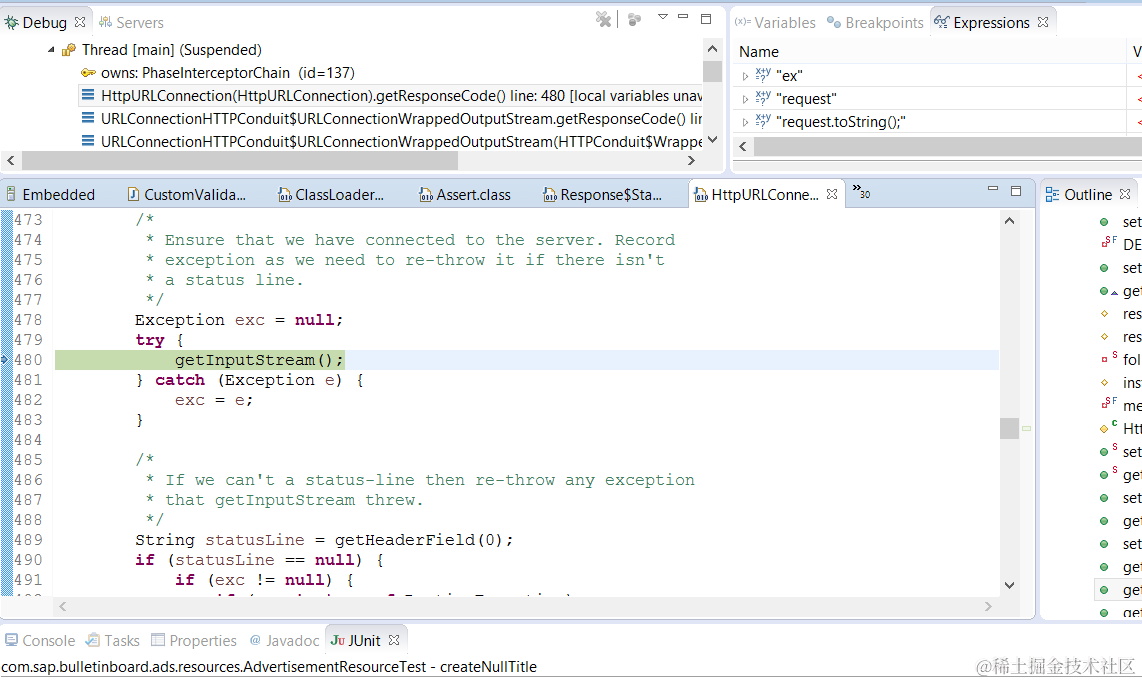
Task: Switch to the Breakpoints tab
Action: (x=875, y=23)
